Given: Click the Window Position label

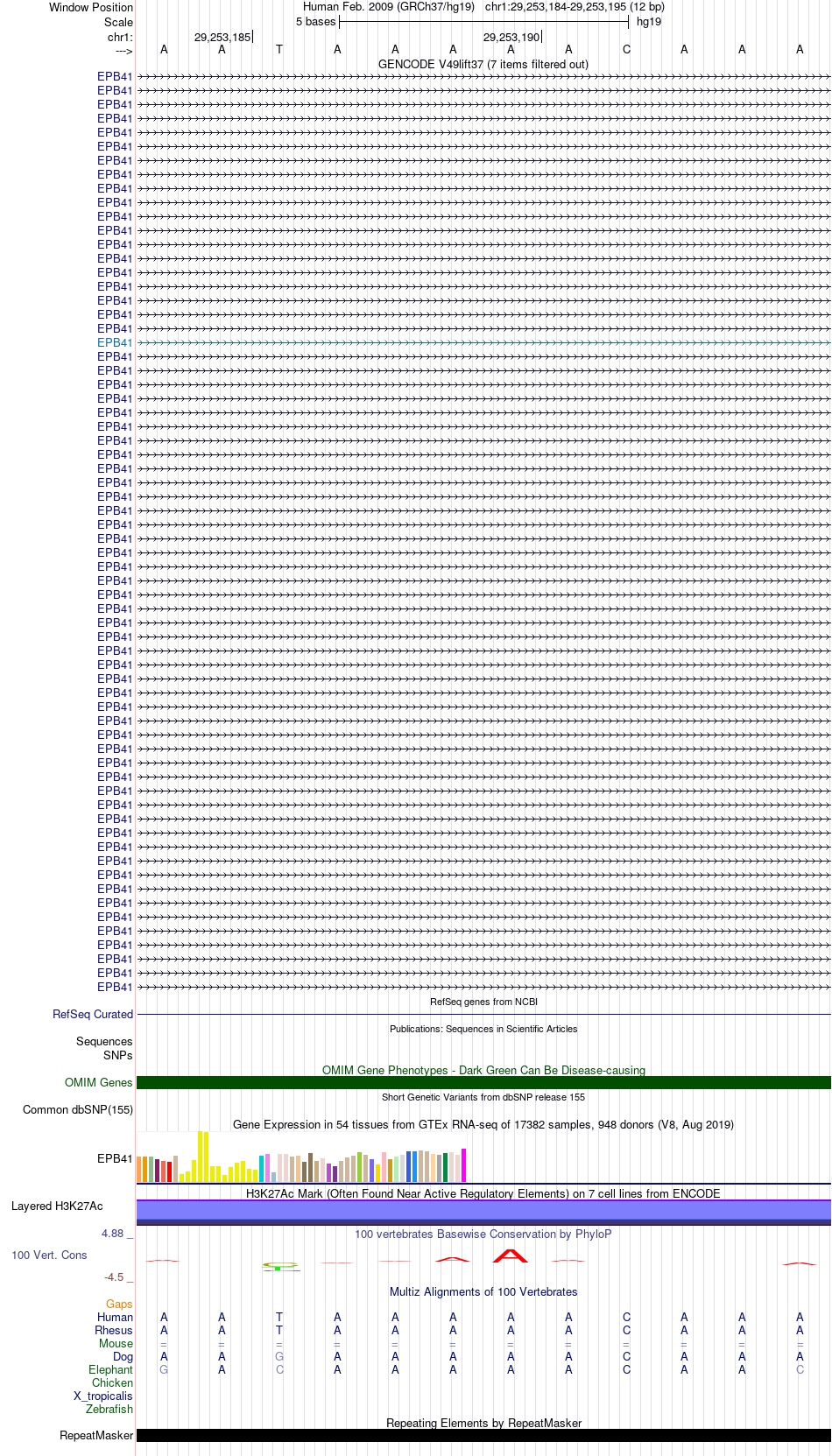Looking at the screenshot, I should [x=91, y=7].
